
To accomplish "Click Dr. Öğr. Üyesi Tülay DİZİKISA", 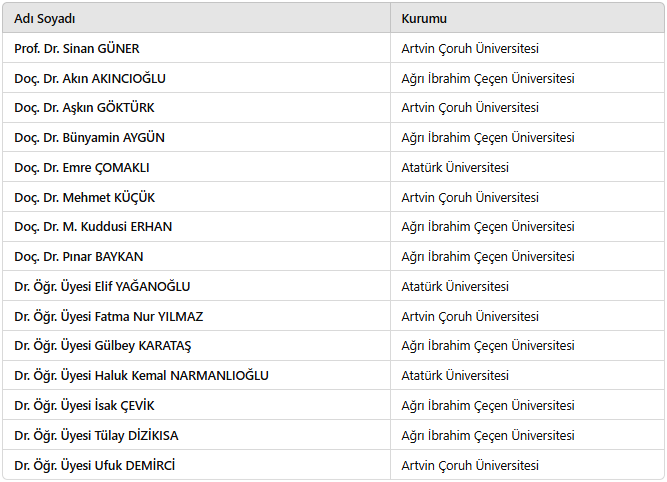I will pyautogui.click(x=96, y=436).
